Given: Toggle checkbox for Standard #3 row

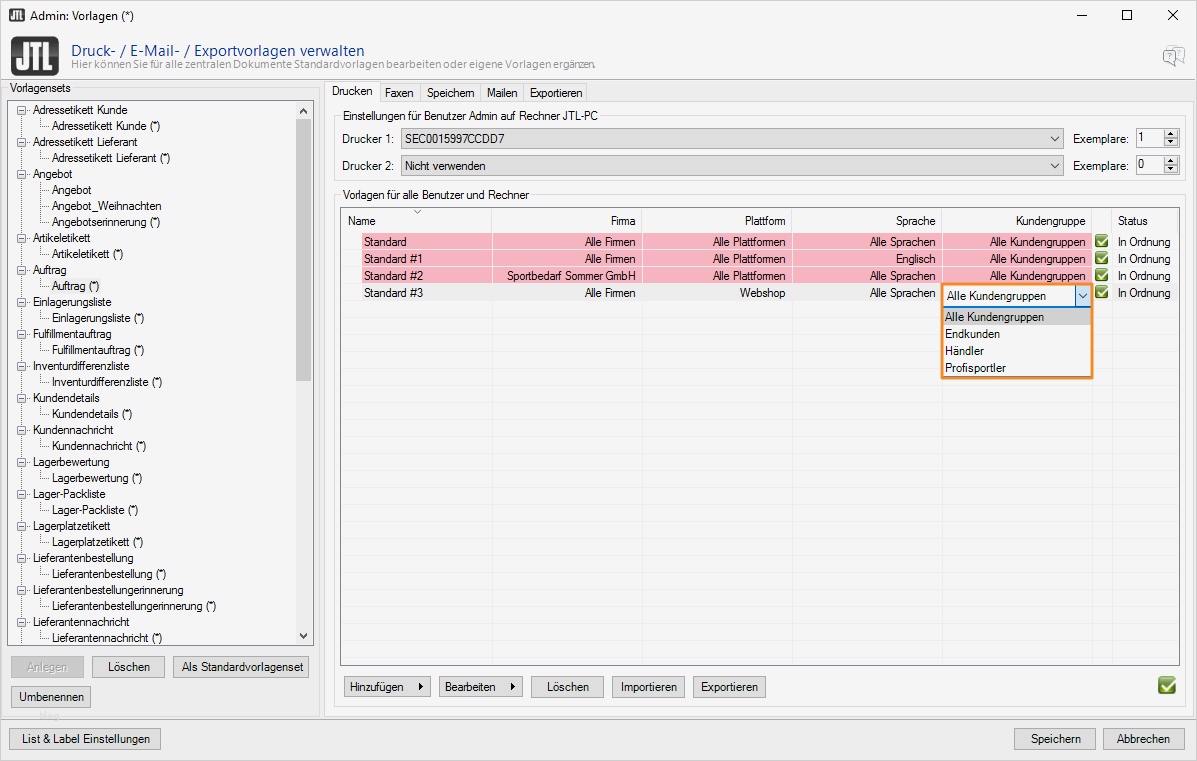Looking at the screenshot, I should (x=1101, y=293).
